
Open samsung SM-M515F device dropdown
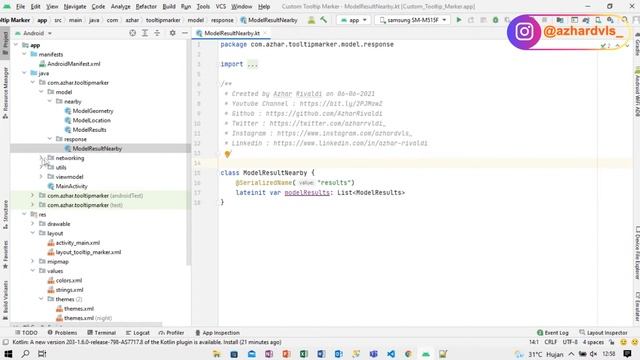(413, 20)
